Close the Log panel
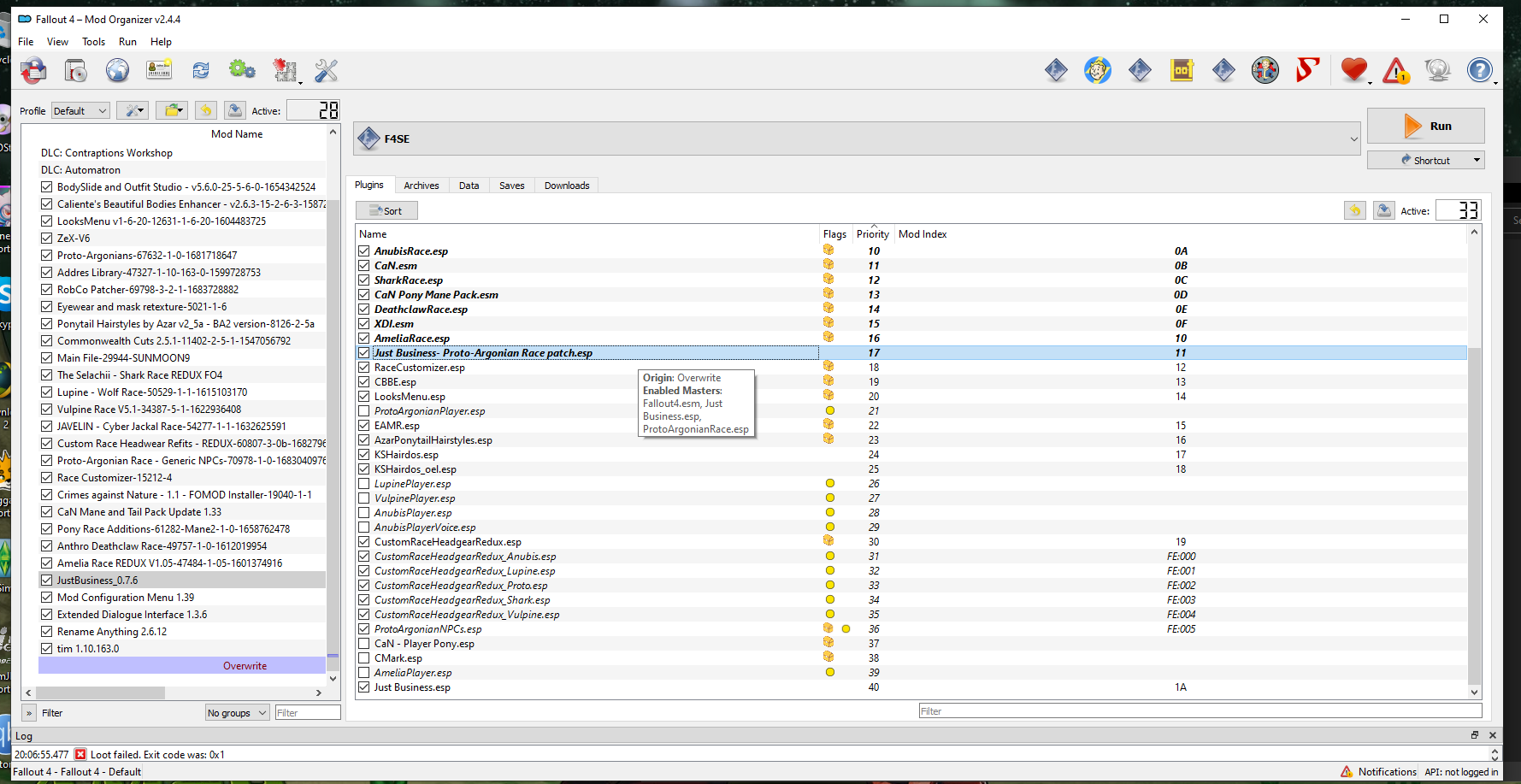Viewport: 1521px width, 784px height. (1493, 735)
